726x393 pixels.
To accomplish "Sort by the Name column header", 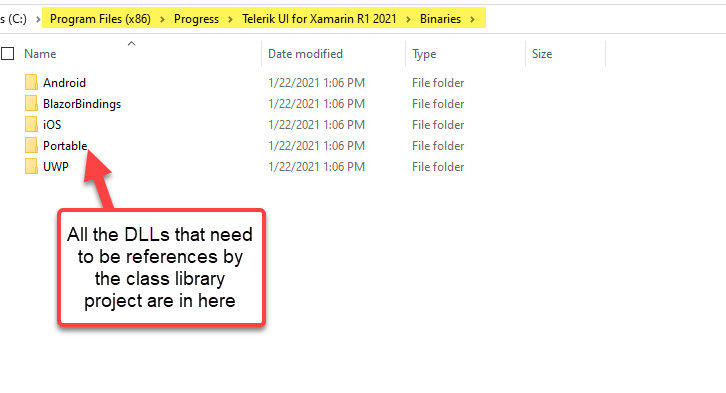I will coord(40,54).
